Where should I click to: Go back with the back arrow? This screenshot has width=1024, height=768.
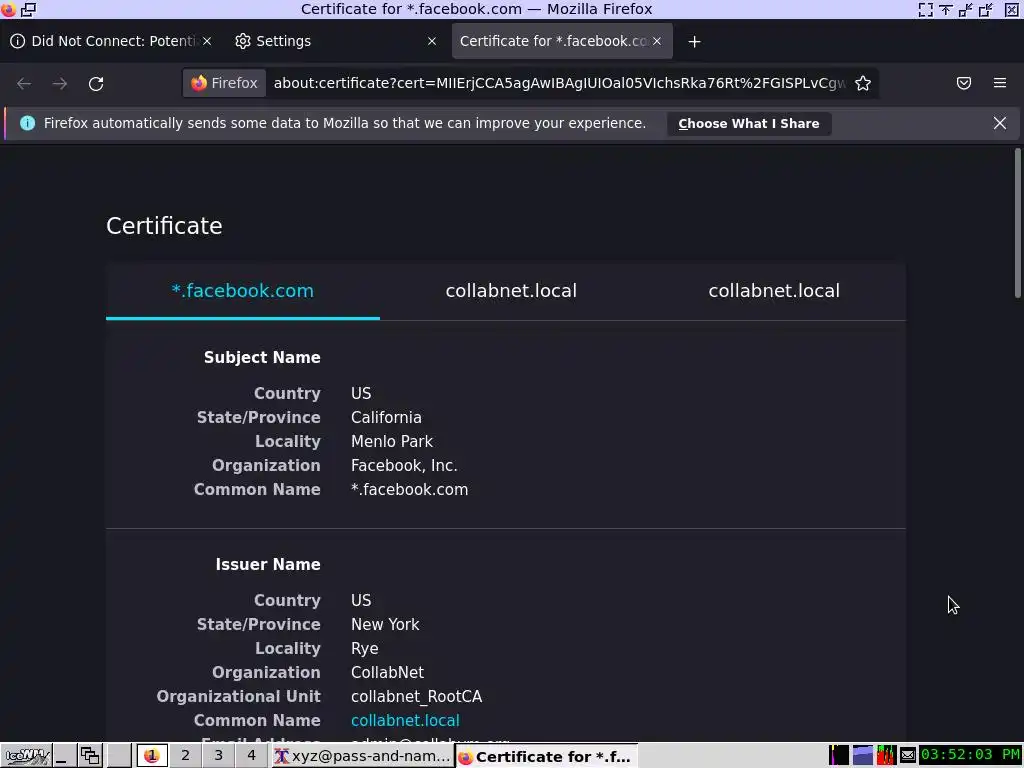pyautogui.click(x=24, y=84)
